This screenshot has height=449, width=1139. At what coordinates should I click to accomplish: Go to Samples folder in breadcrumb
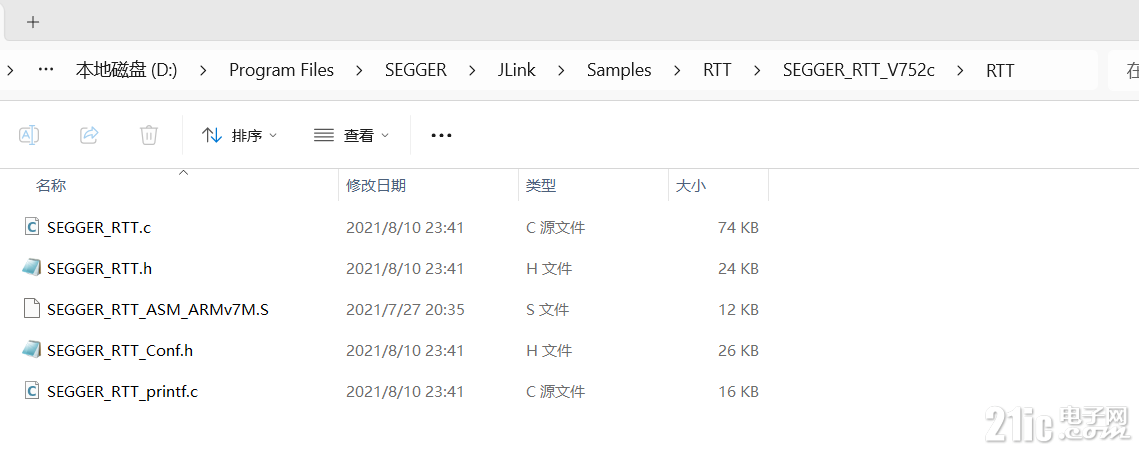pyautogui.click(x=619, y=70)
